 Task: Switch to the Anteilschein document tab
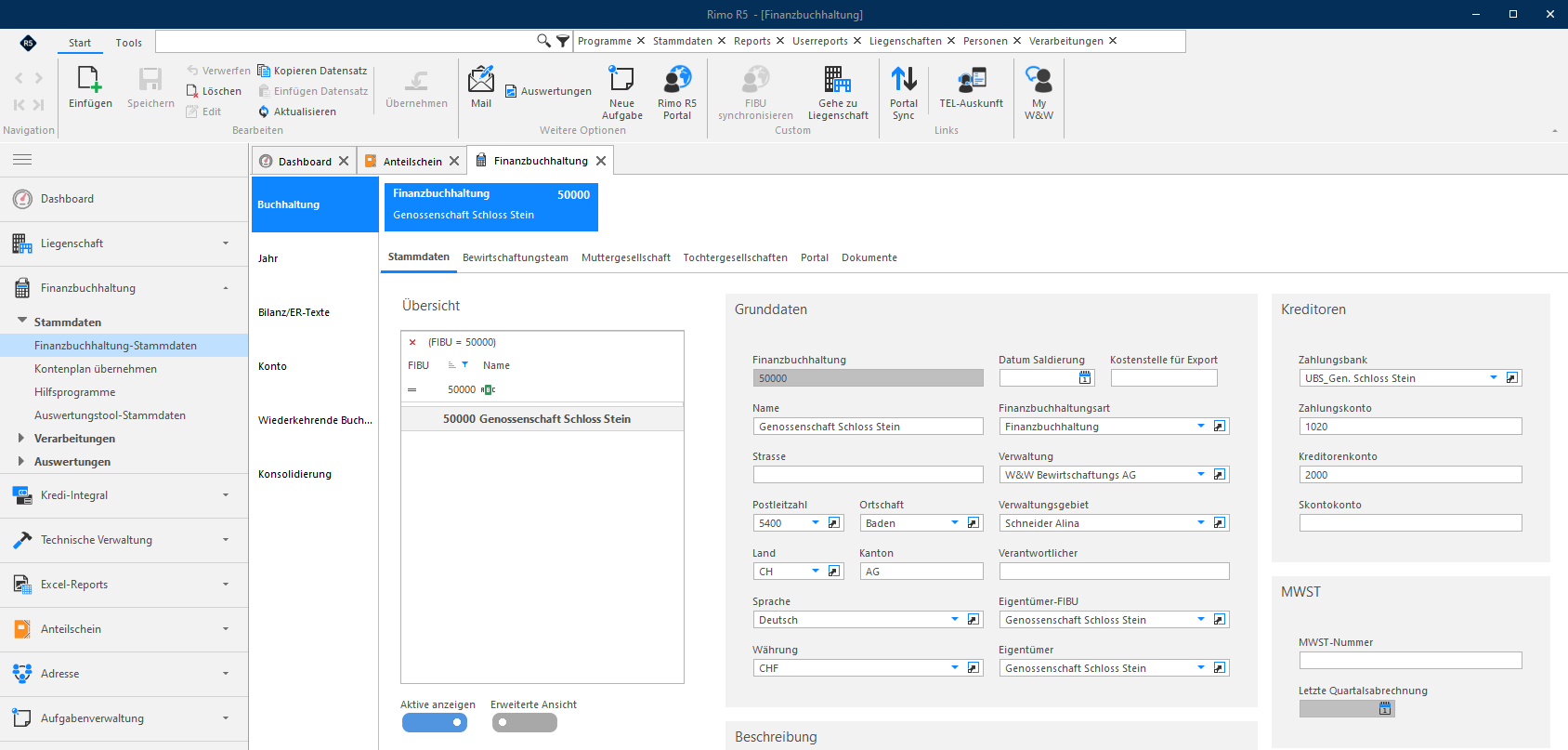click(x=412, y=162)
